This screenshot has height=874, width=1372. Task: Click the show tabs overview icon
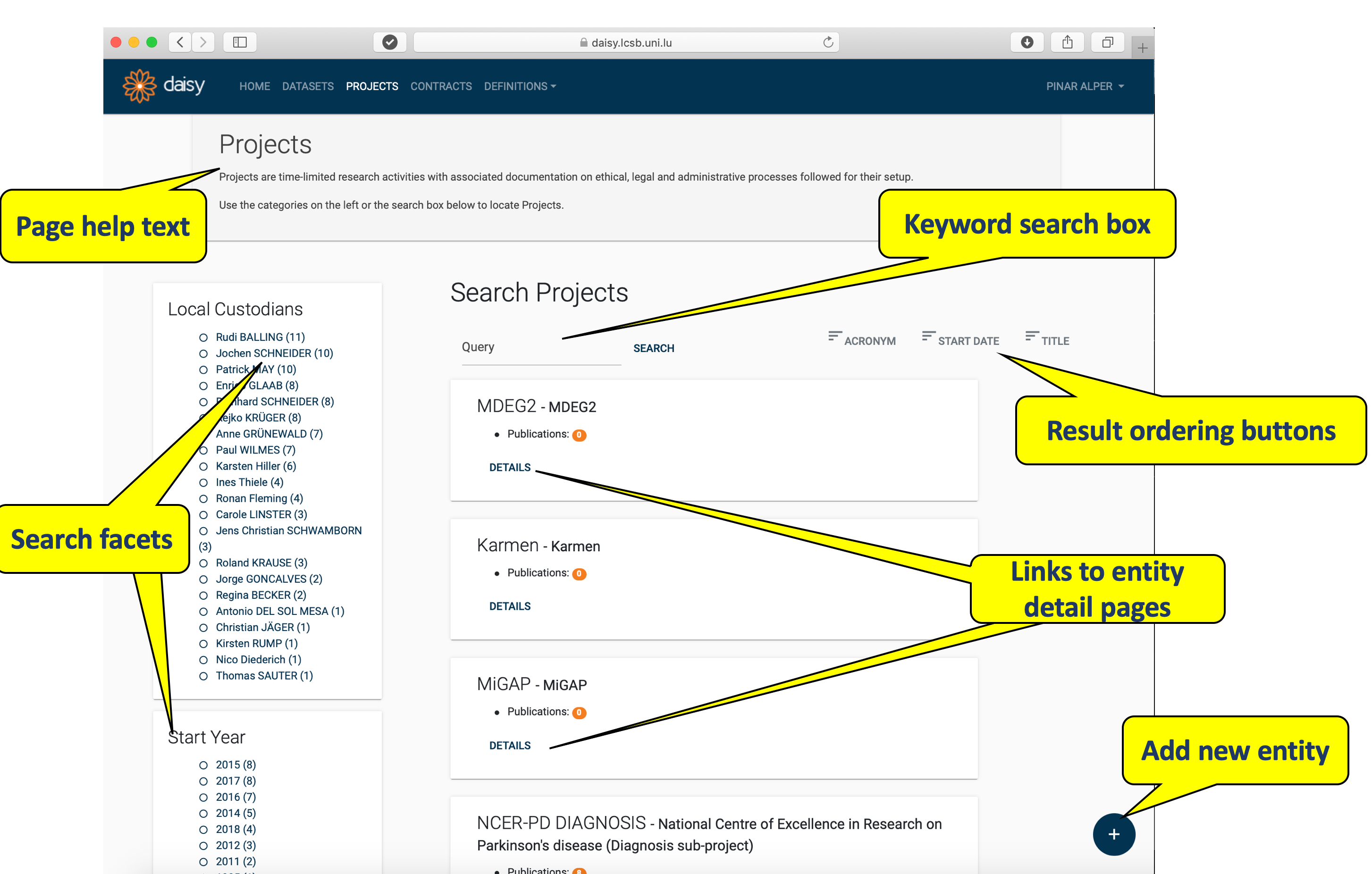point(1107,42)
